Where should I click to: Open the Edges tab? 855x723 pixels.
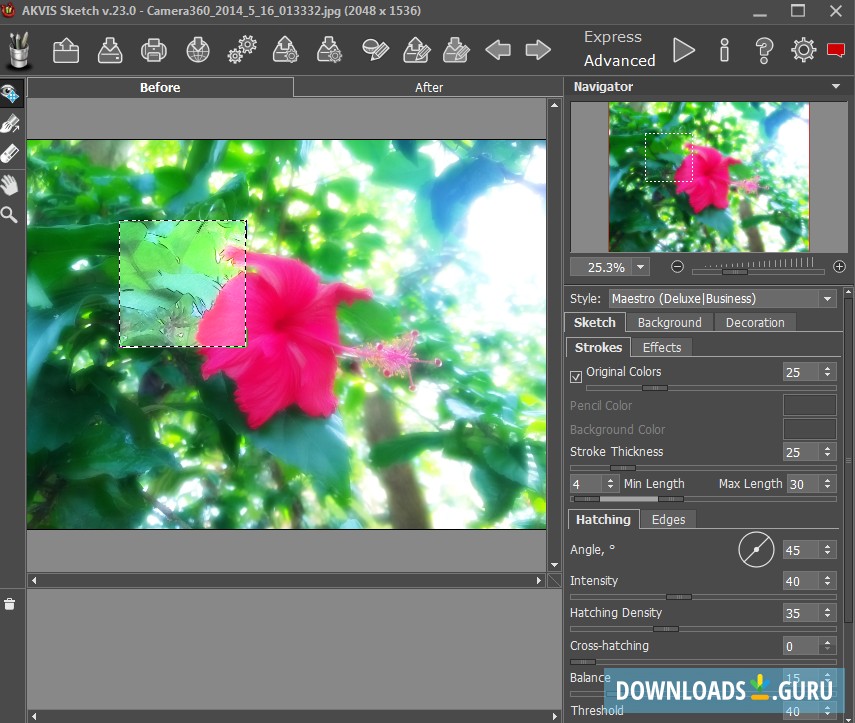point(668,519)
